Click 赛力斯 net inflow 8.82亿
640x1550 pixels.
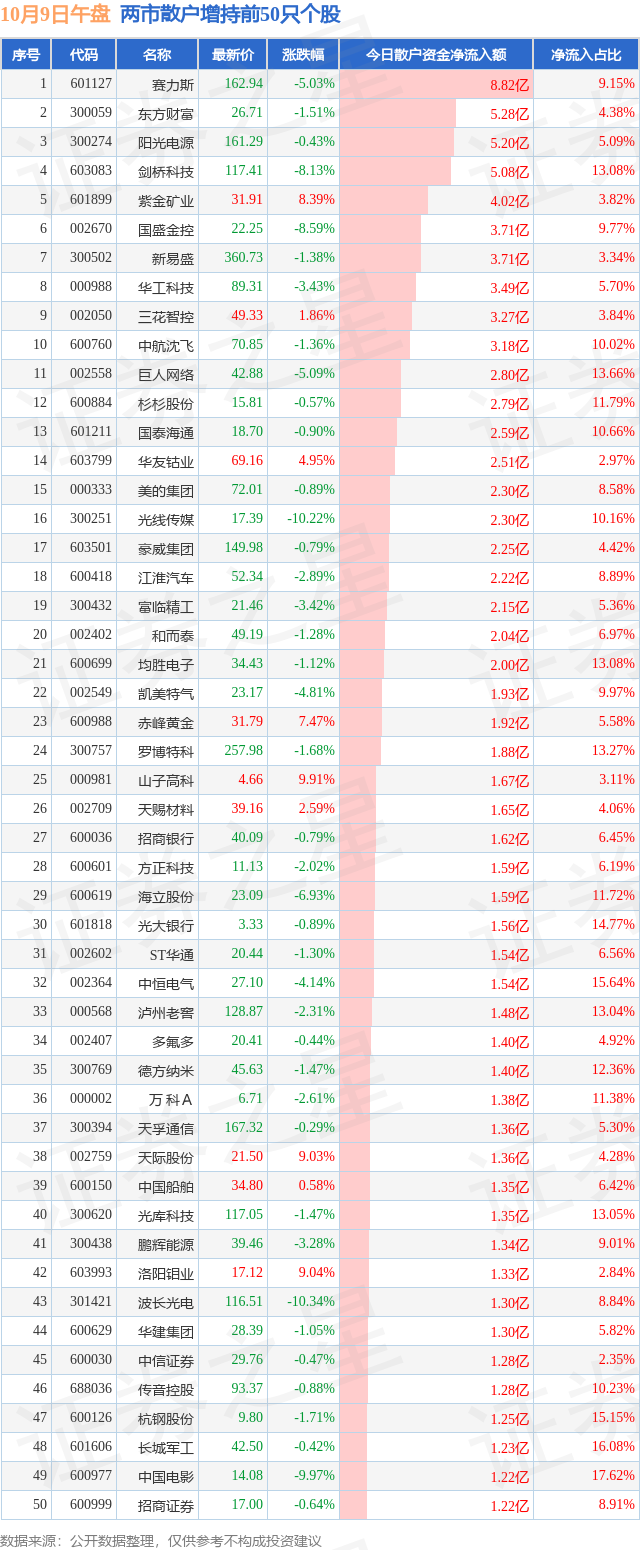509,85
